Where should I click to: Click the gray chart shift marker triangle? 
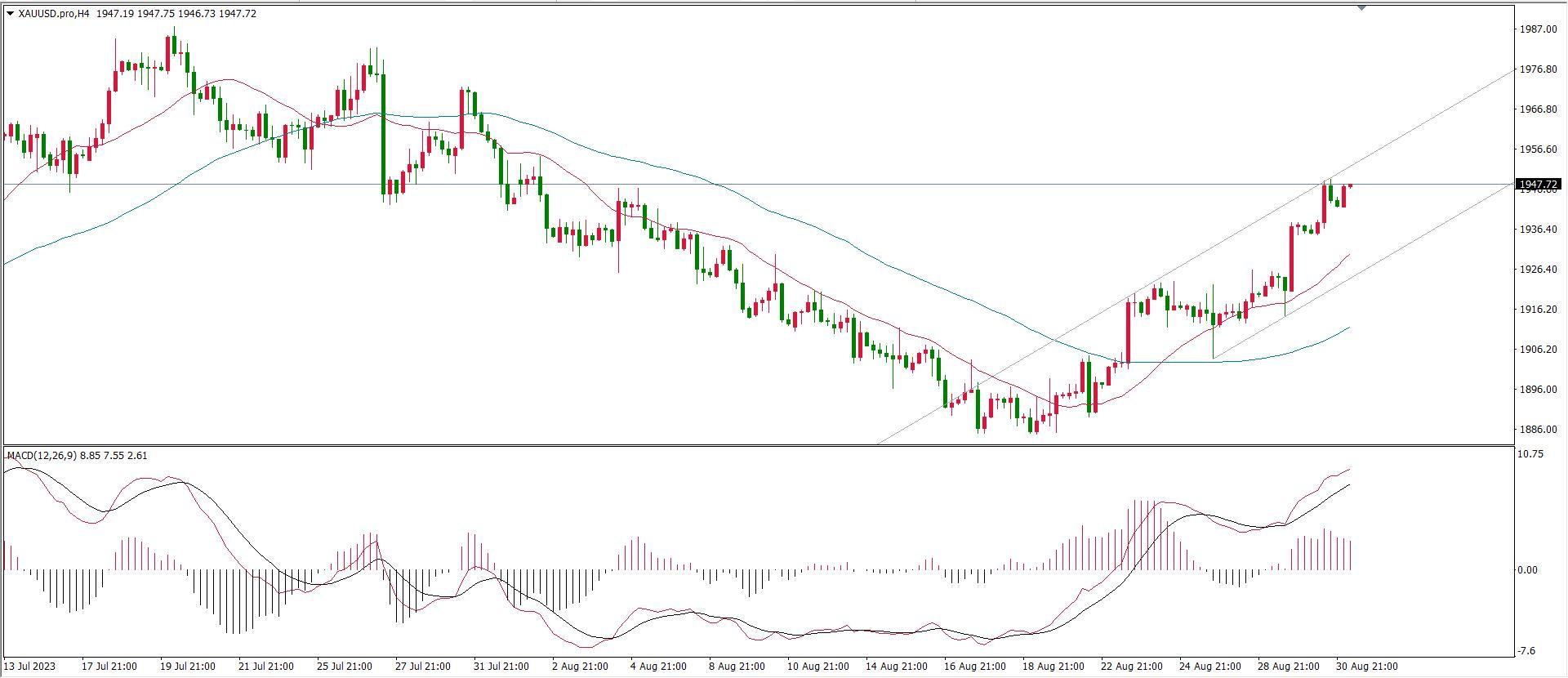pyautogui.click(x=1361, y=8)
